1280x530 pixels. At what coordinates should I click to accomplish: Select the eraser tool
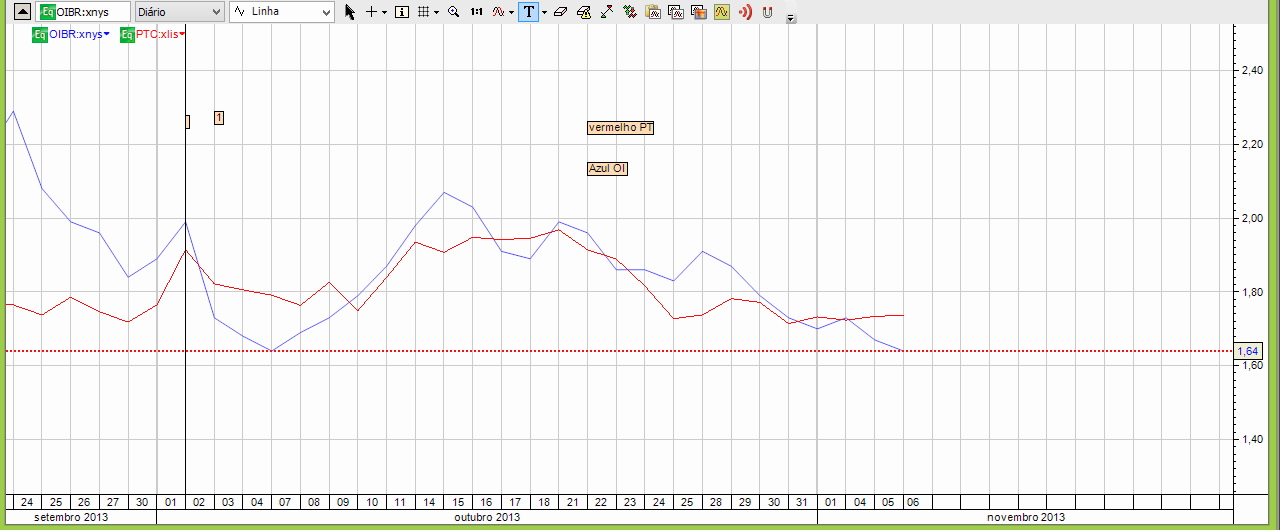(x=560, y=12)
